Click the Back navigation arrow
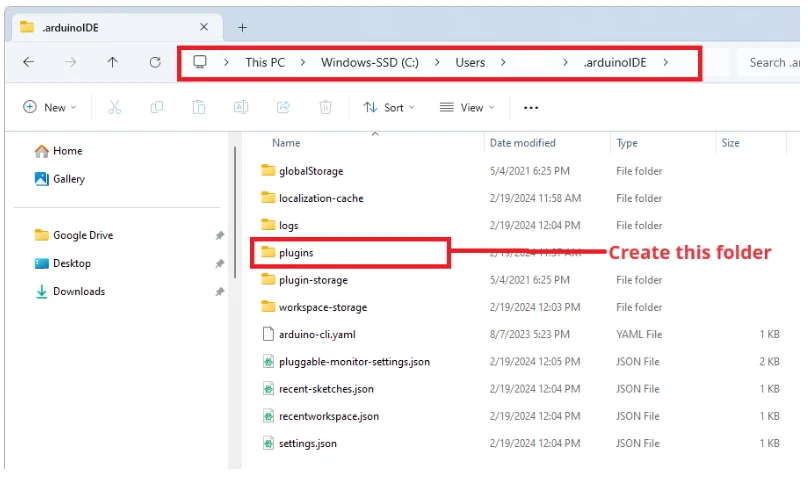The height and width of the screenshot is (477, 808). coord(28,62)
